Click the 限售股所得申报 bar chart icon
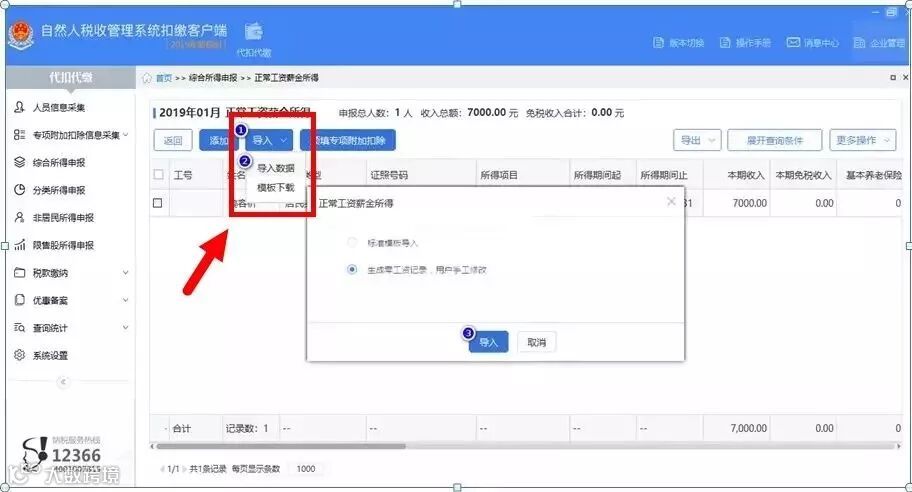 19,245
